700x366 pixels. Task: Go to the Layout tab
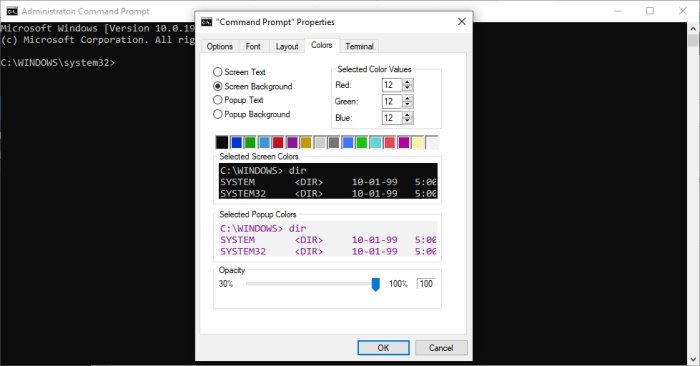pos(287,46)
